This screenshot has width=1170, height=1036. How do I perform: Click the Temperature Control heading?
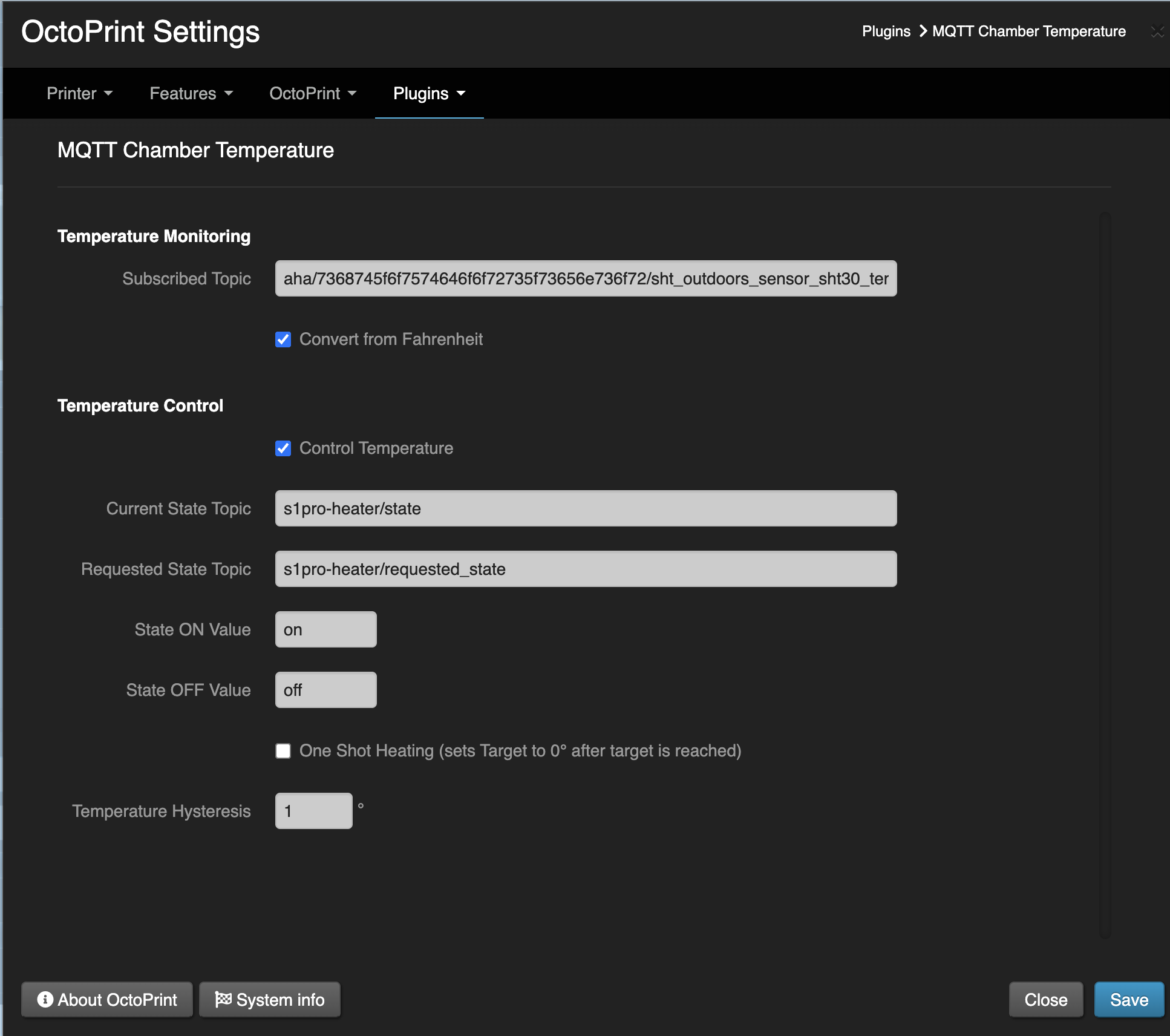click(140, 405)
